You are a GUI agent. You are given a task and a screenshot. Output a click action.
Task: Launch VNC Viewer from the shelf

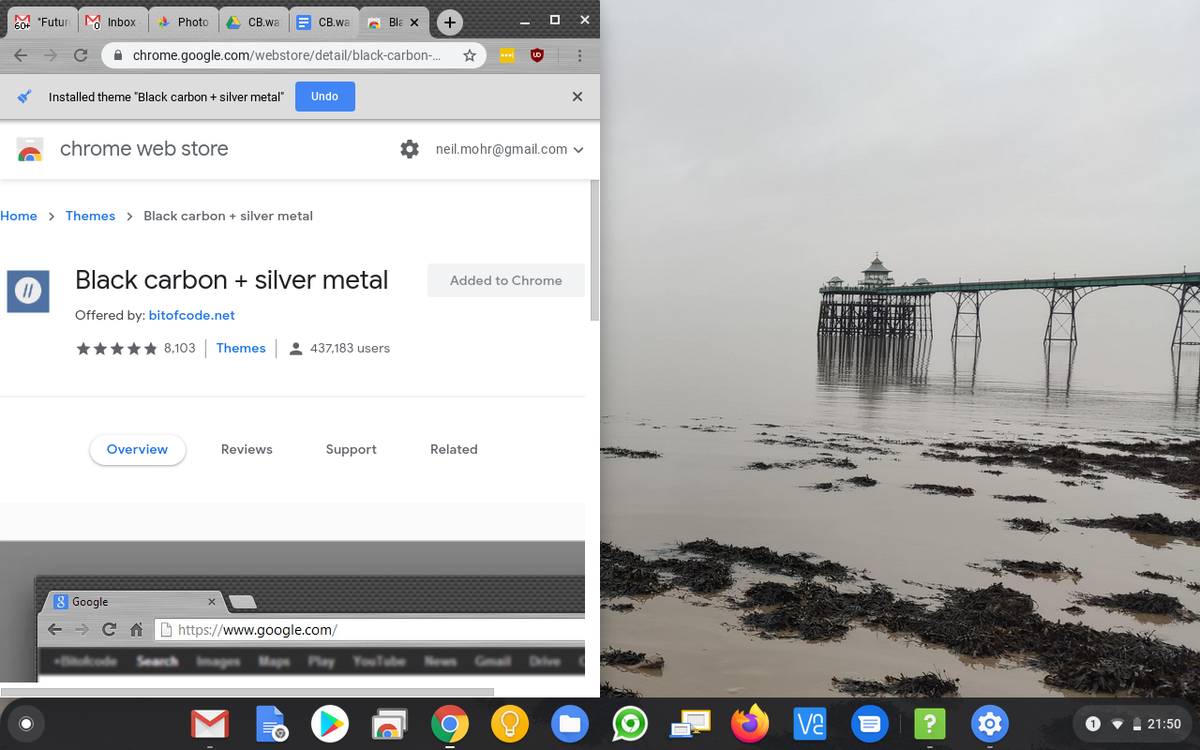[810, 724]
